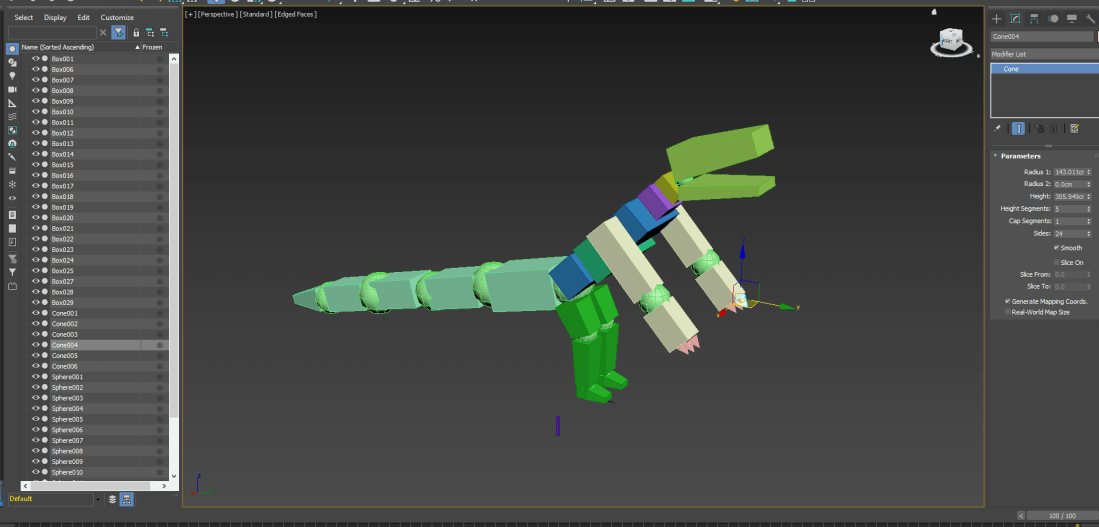The width and height of the screenshot is (1099, 527).
Task: Toggle Display Geometry filter icon in Scene Explorer
Action: pyautogui.click(x=12, y=49)
